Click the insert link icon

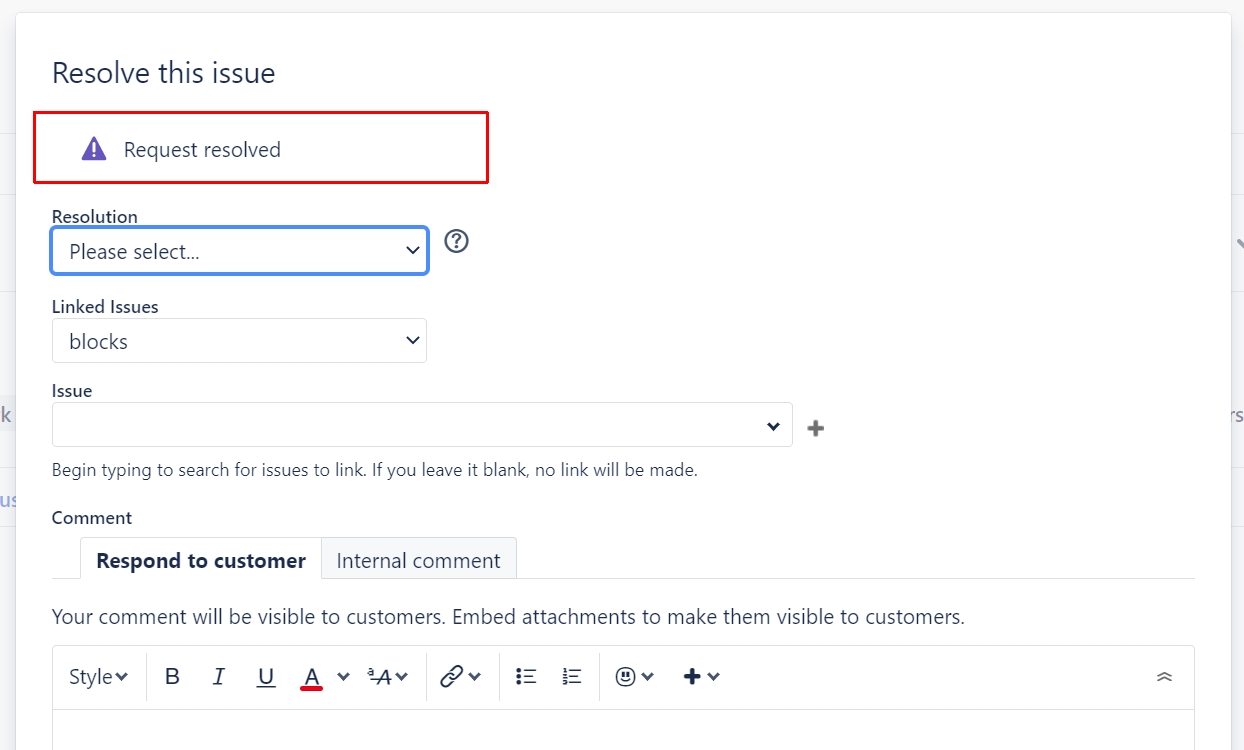point(452,677)
